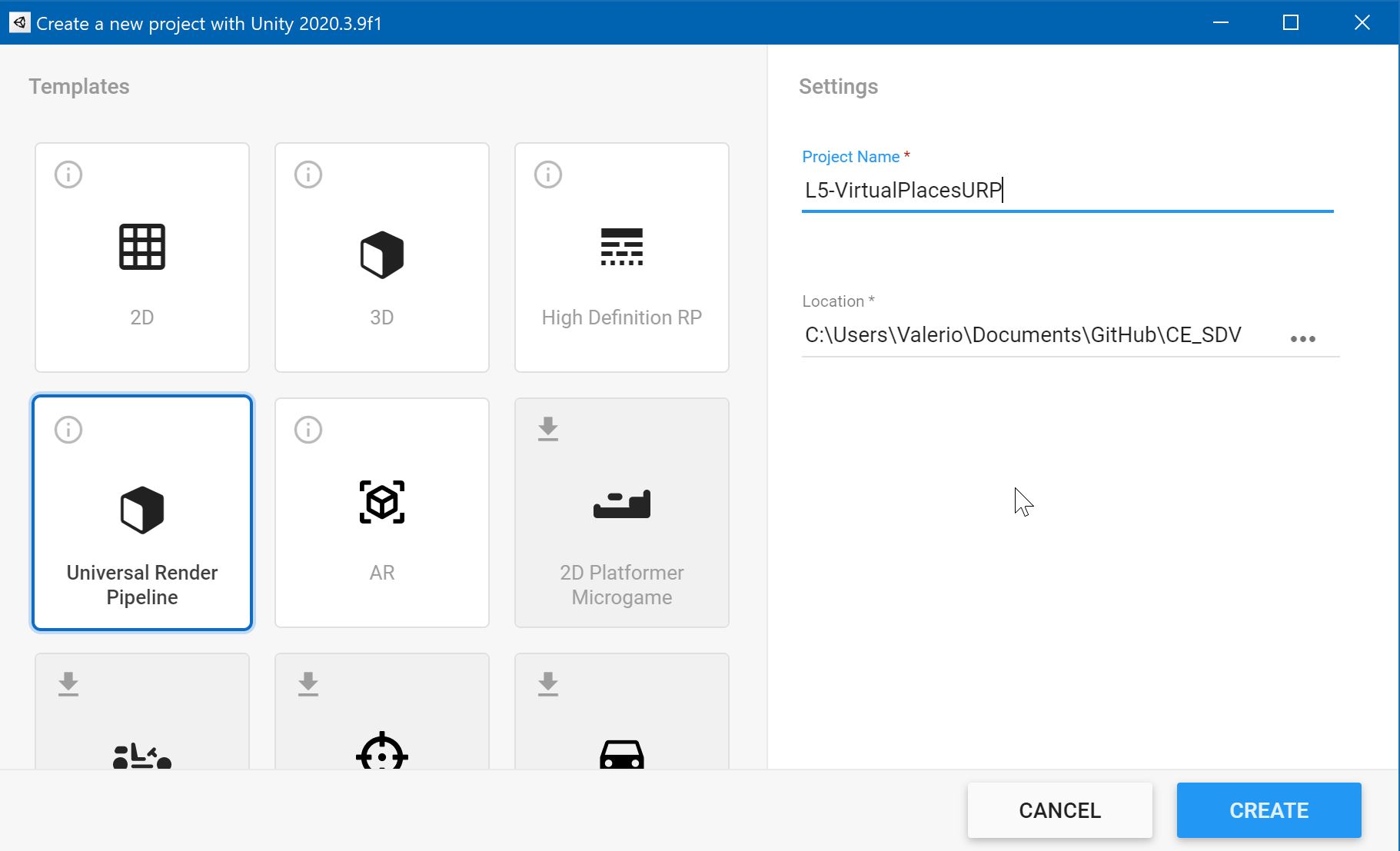
Task: Click the info icon on 2D template
Action: (x=68, y=175)
